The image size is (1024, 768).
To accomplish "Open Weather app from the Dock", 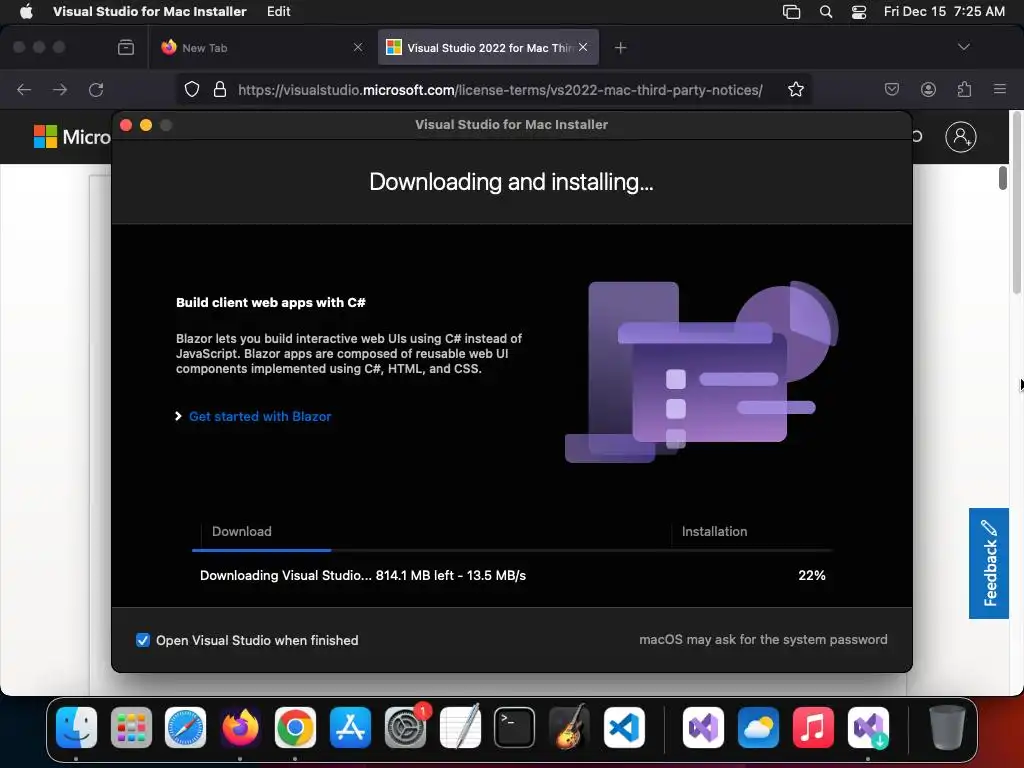I will (758, 727).
